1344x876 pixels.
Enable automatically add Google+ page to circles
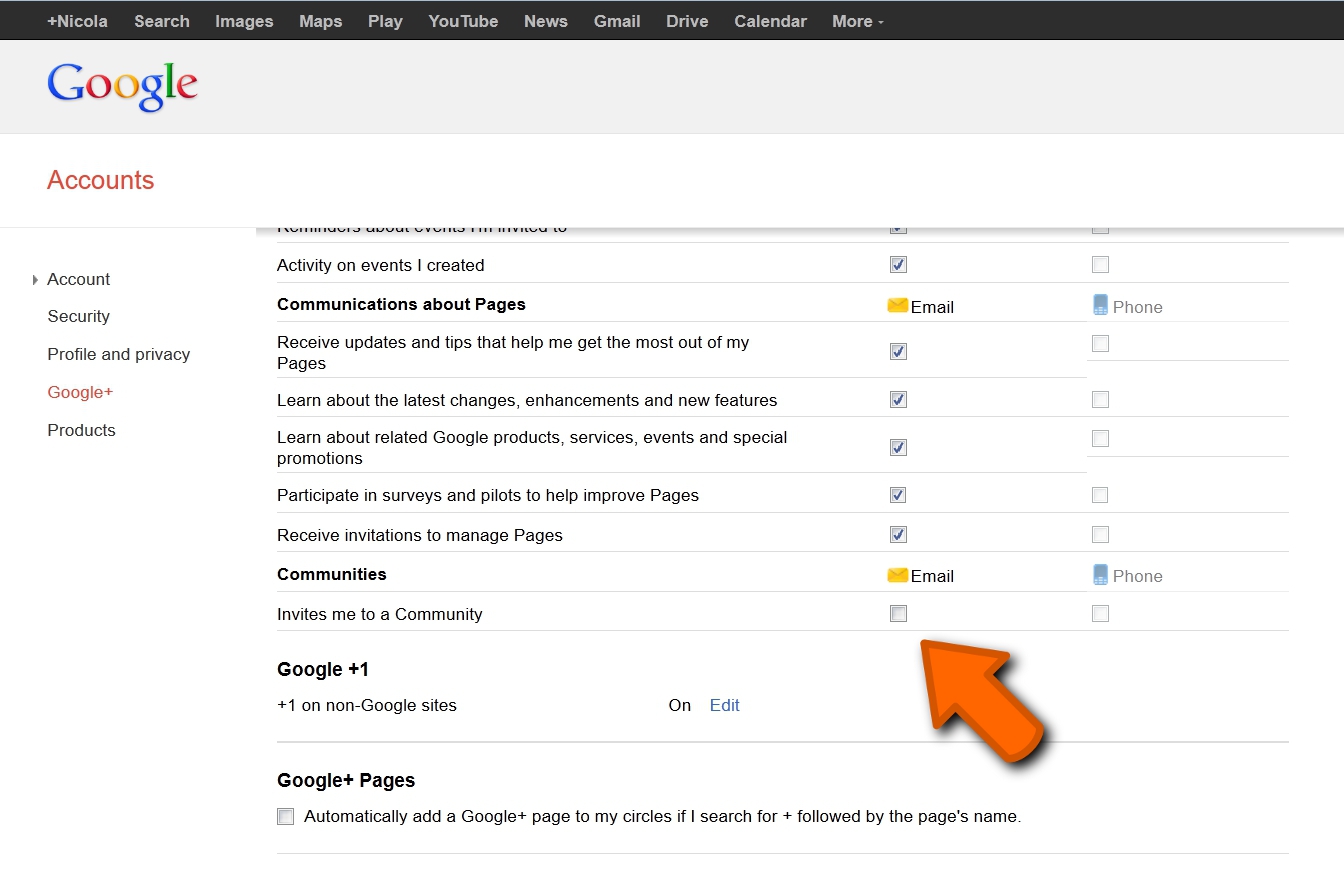(286, 816)
